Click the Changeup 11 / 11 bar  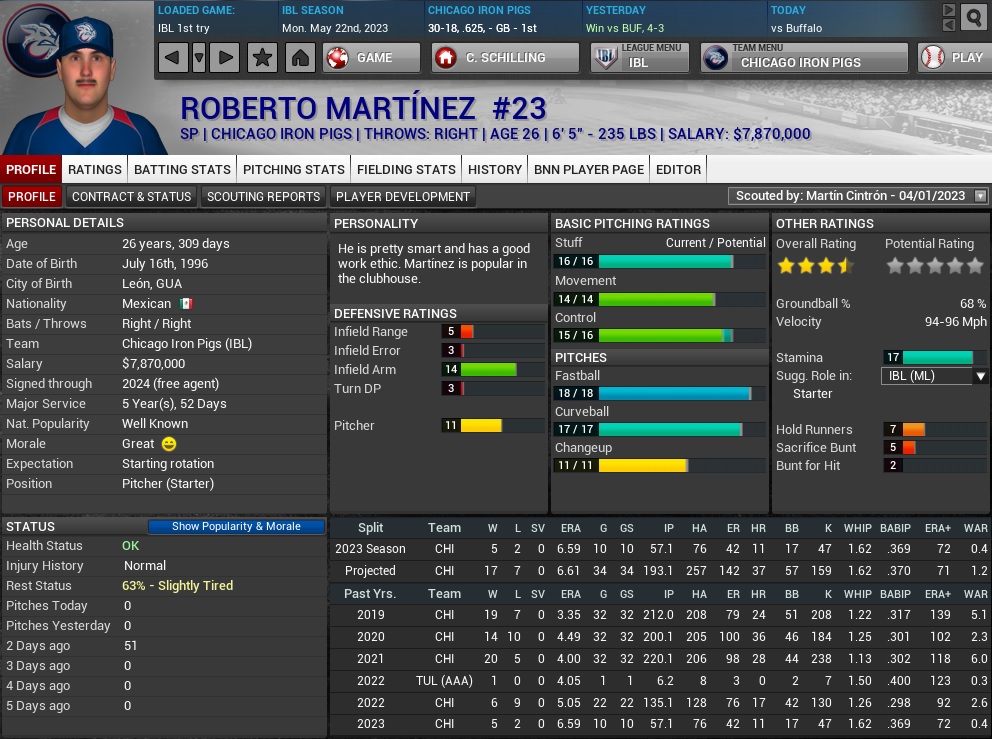pos(660,466)
